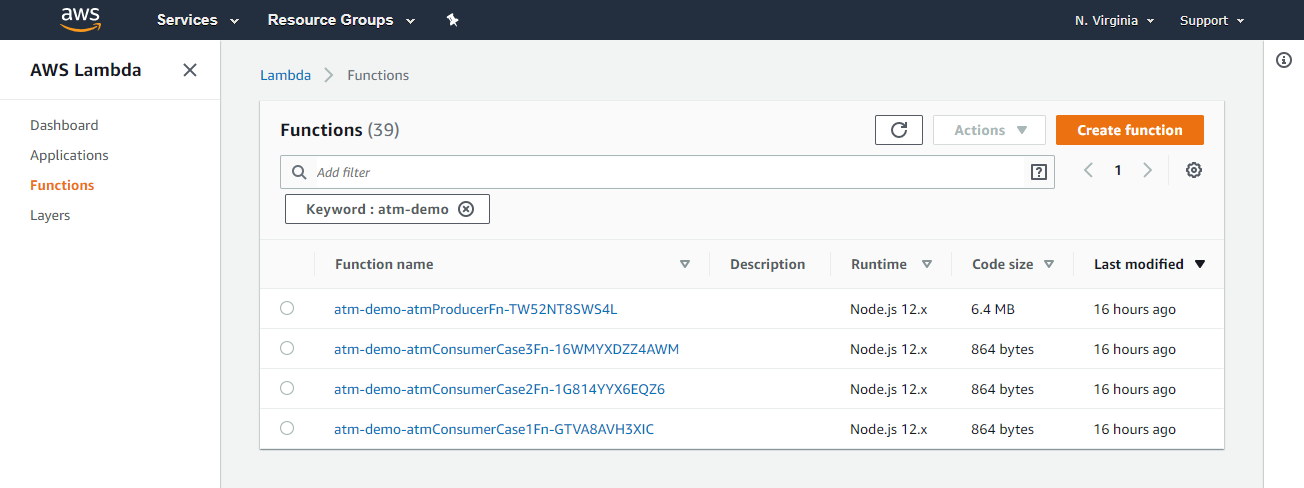Image resolution: width=1304 pixels, height=488 pixels.
Task: Click Node.js 12.x in atmConsumerCase2Fn row
Action: tap(889, 389)
